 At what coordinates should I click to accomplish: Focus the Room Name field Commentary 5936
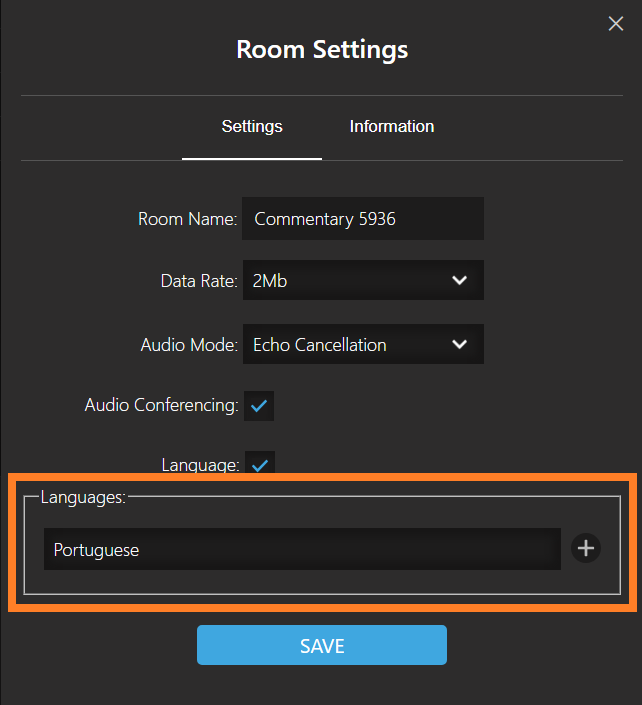click(x=363, y=219)
